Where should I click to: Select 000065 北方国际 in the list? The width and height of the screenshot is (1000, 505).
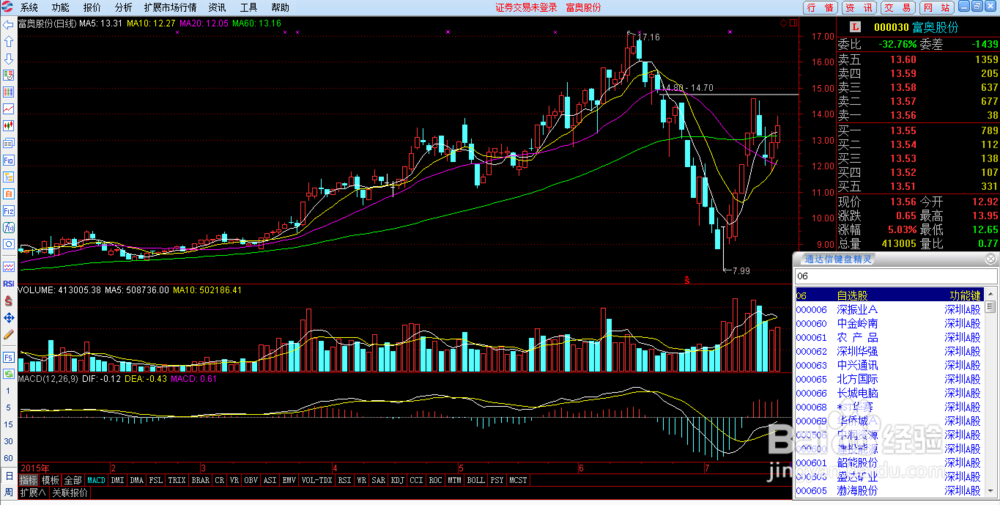pyautogui.click(x=890, y=379)
